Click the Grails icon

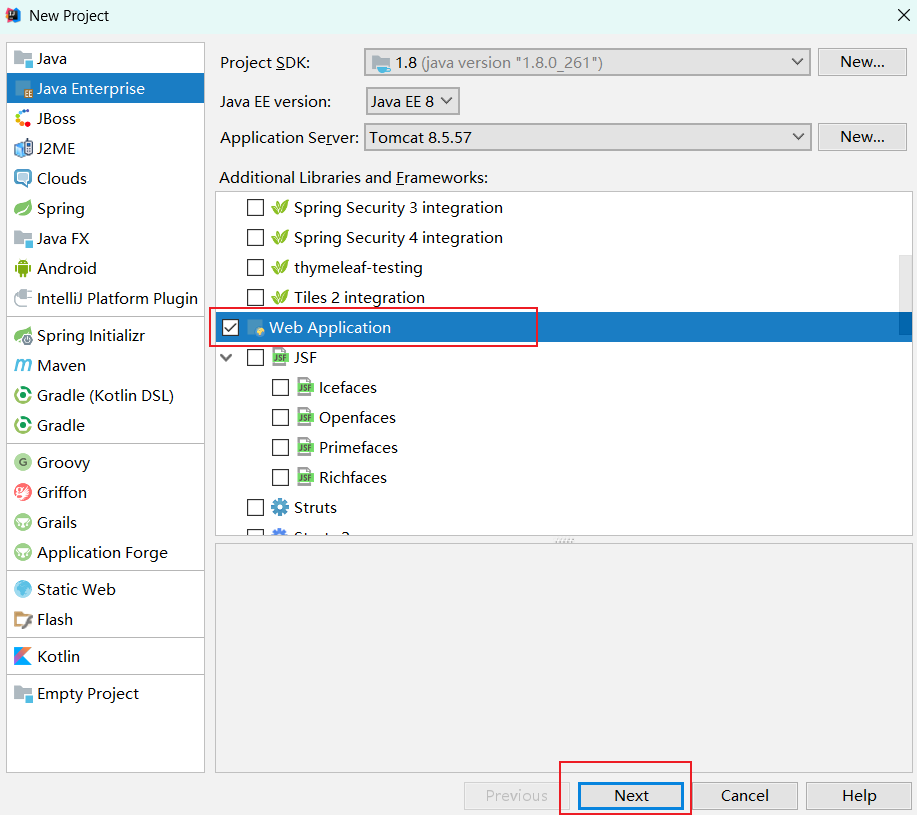tap(23, 522)
